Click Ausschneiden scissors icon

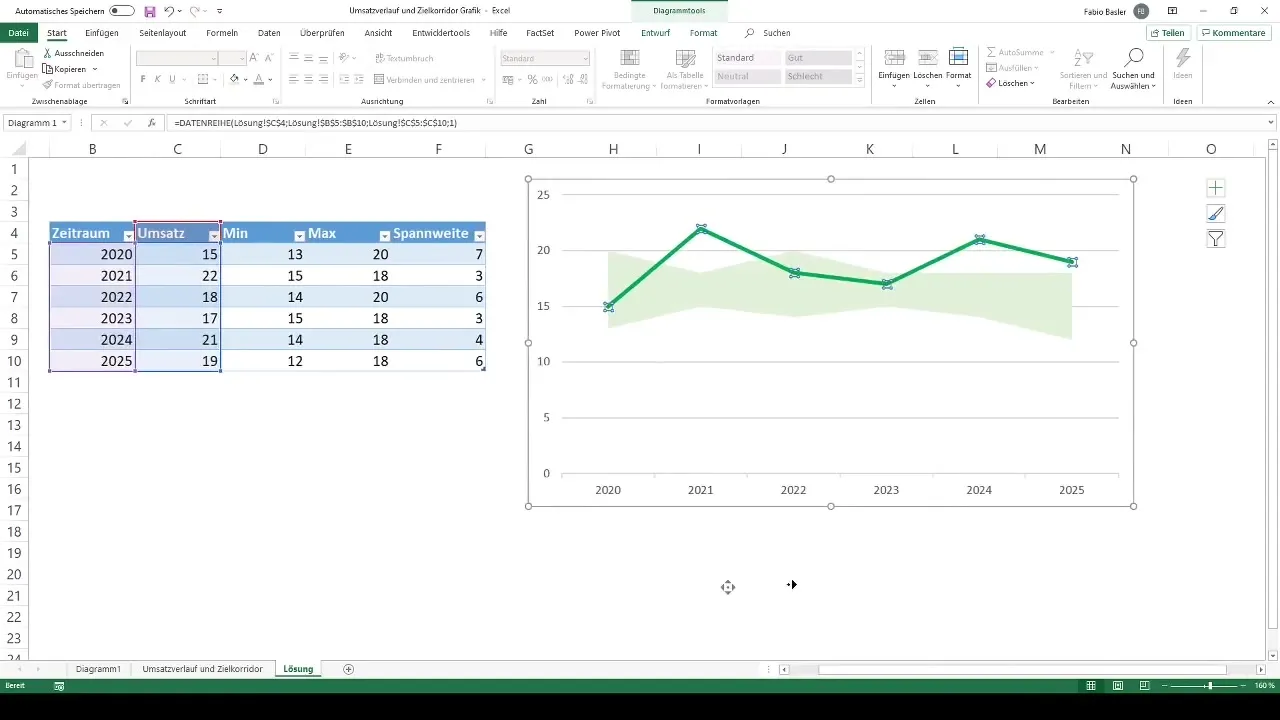[x=47, y=52]
